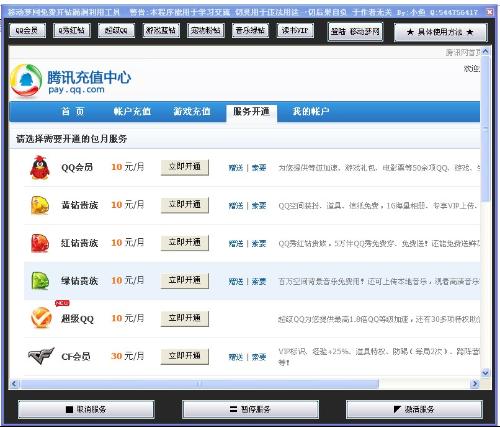Click the QQ会员 service name text
This screenshot has width=500, height=427.
(x=77, y=167)
